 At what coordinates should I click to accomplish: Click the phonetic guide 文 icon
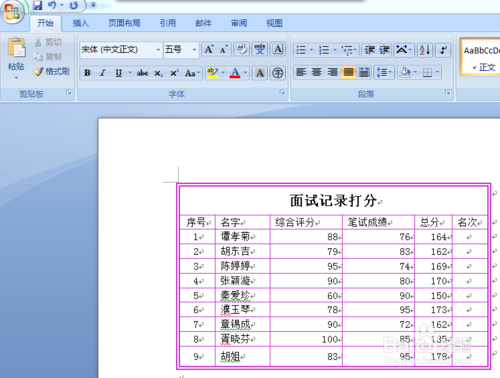tap(260, 50)
